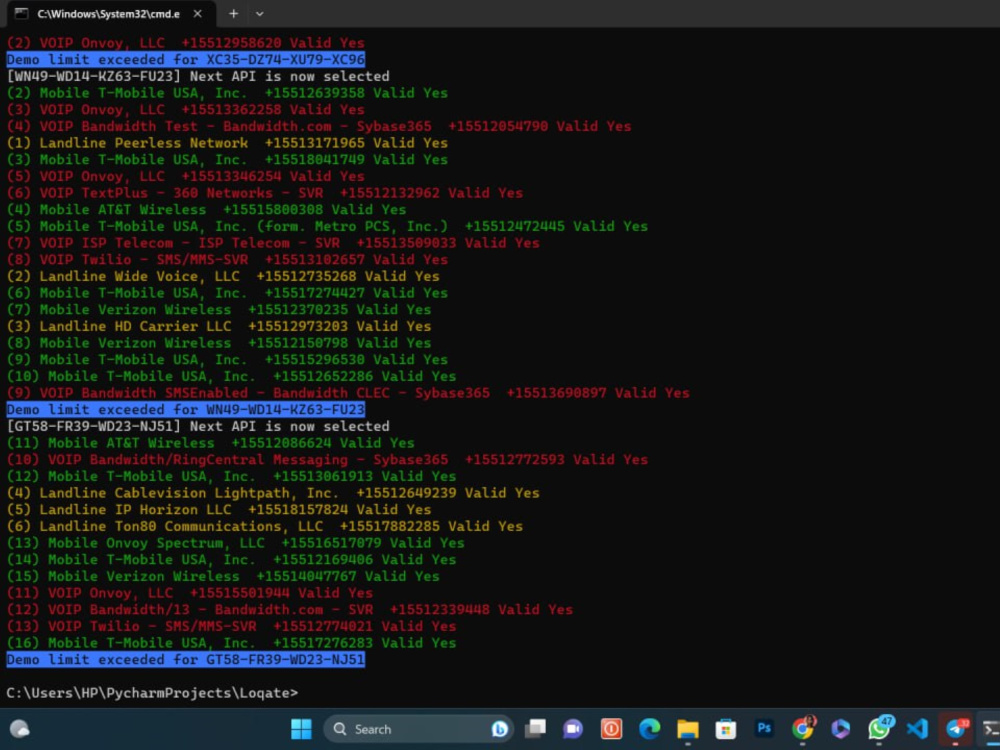Click VOIP TextPlus line +15512132962
Image resolution: width=1000 pixels, height=750 pixels.
pos(265,193)
